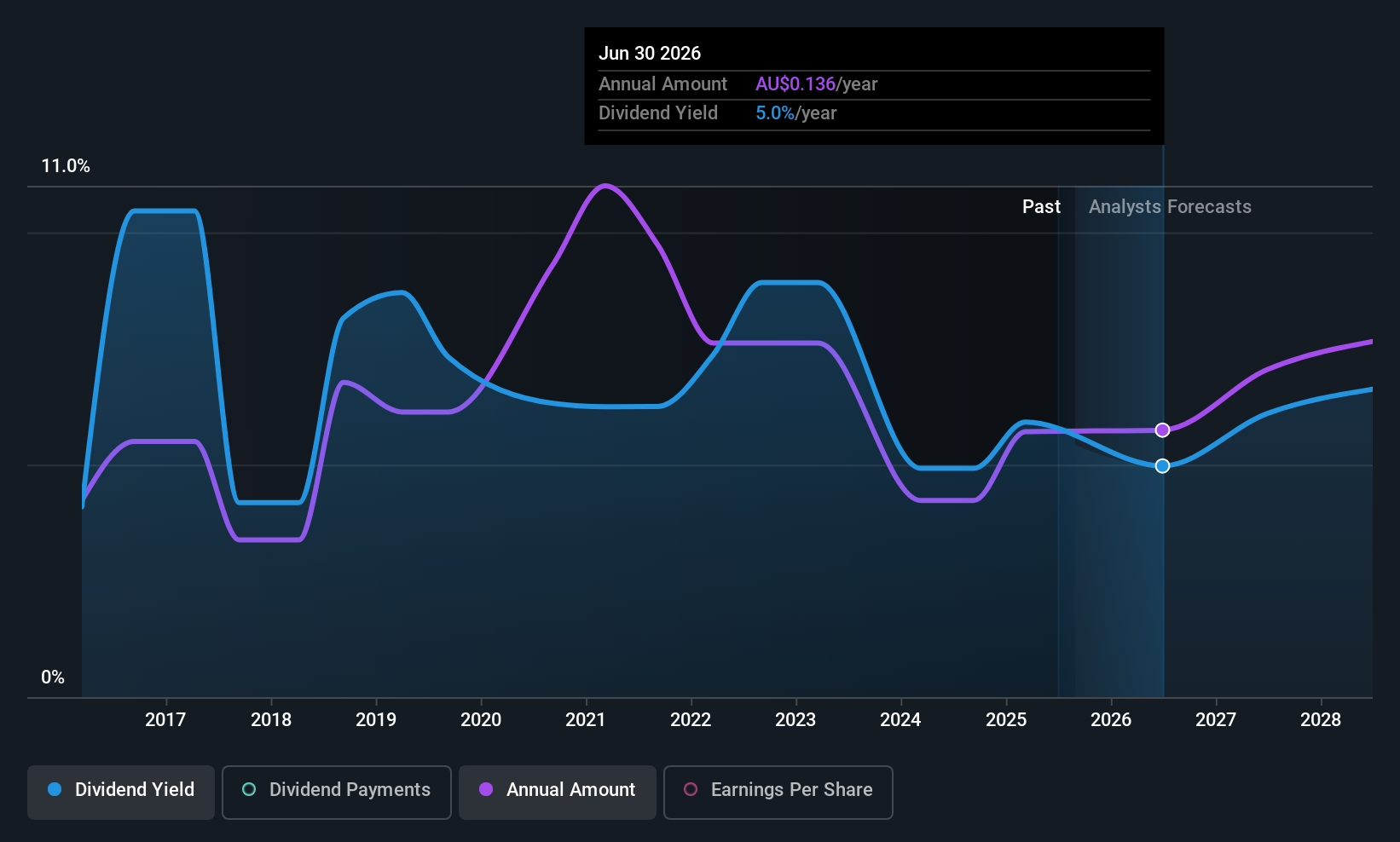Click the AU$0.136/year tooltip value
The image size is (1400, 842).
[x=816, y=84]
